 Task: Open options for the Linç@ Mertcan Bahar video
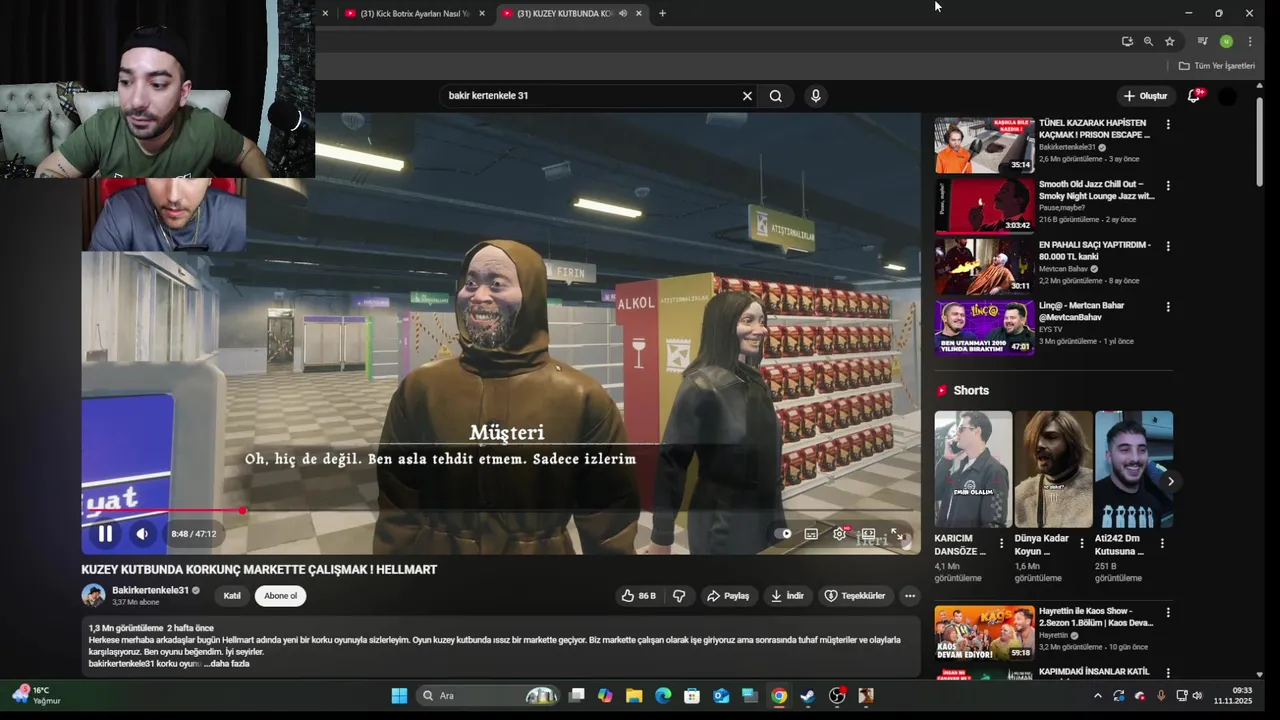point(1168,307)
